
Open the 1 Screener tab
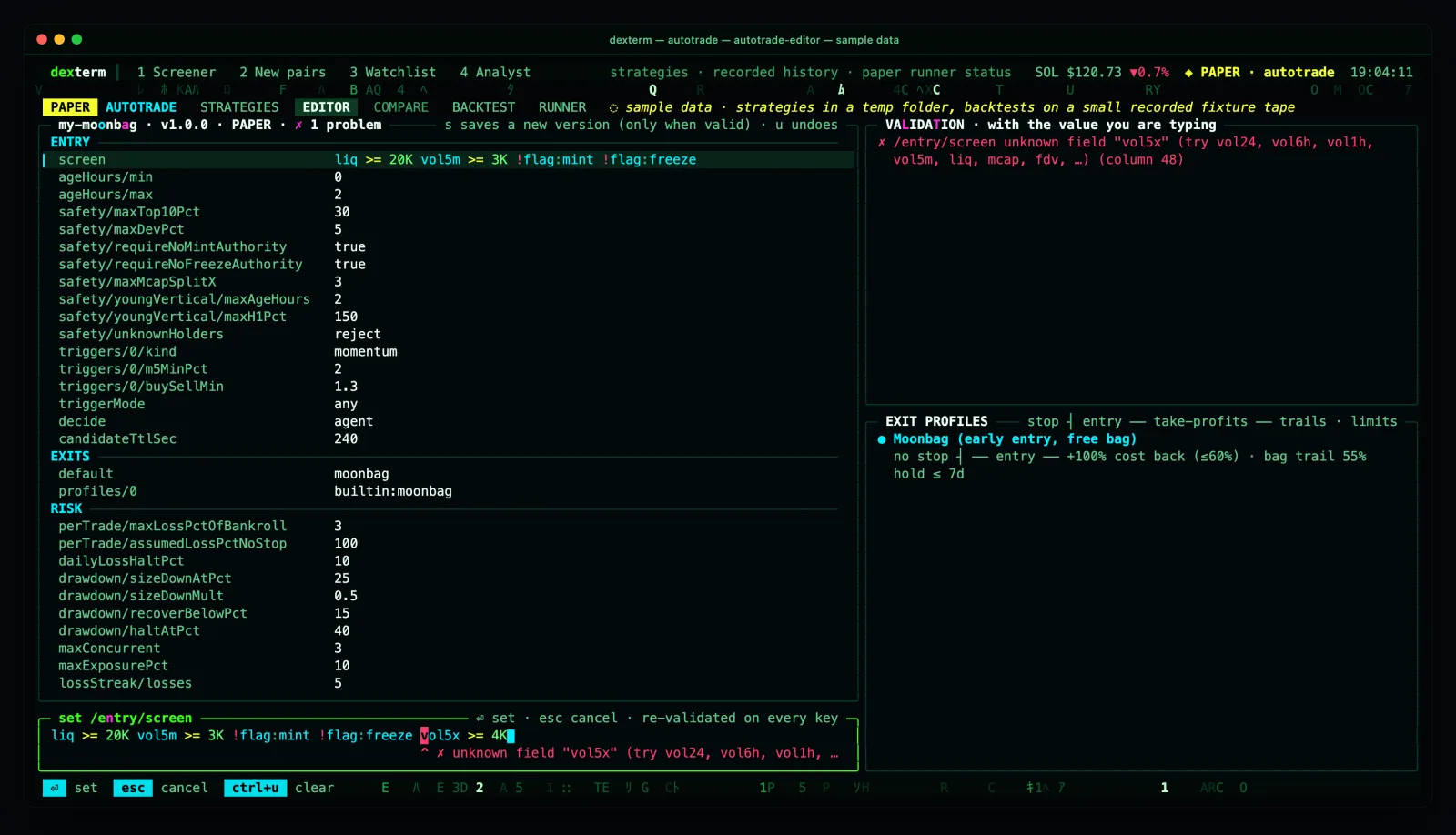pos(177,72)
